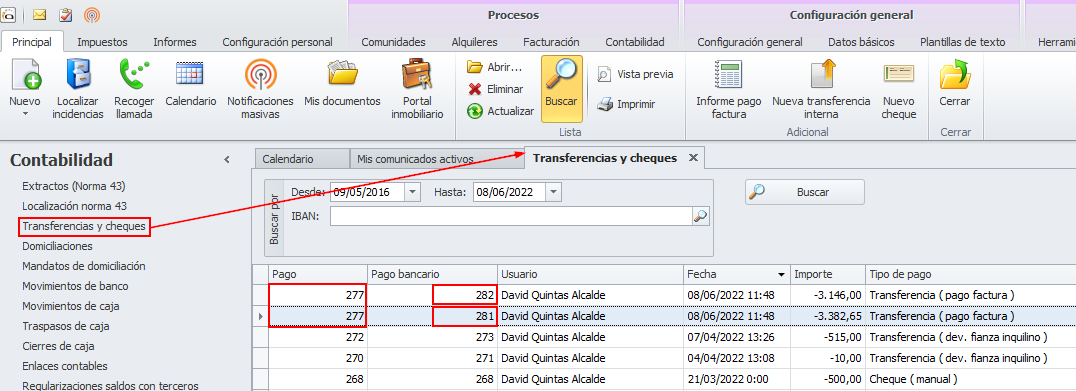
Task: Open Transferencias y cheques sidebar item
Action: pos(84,226)
